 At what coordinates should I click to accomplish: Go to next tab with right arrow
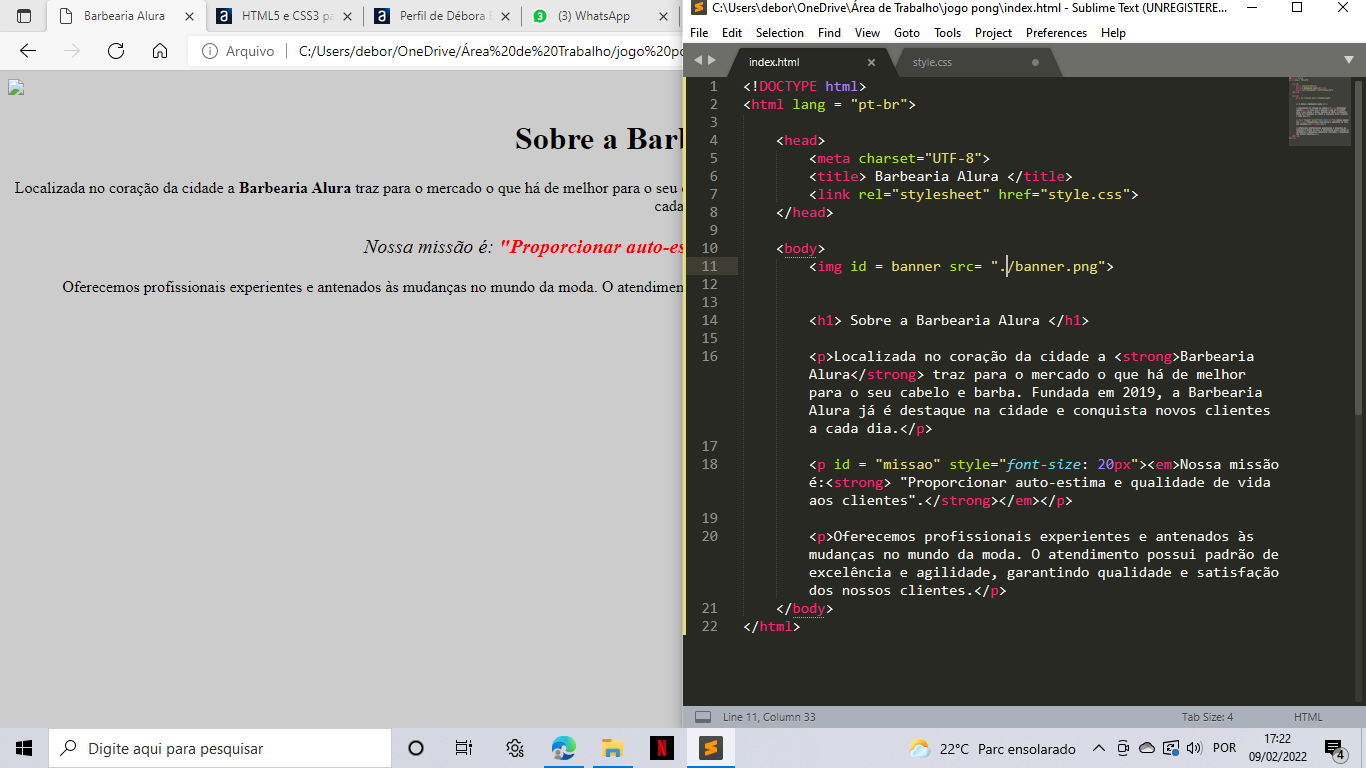[x=712, y=60]
